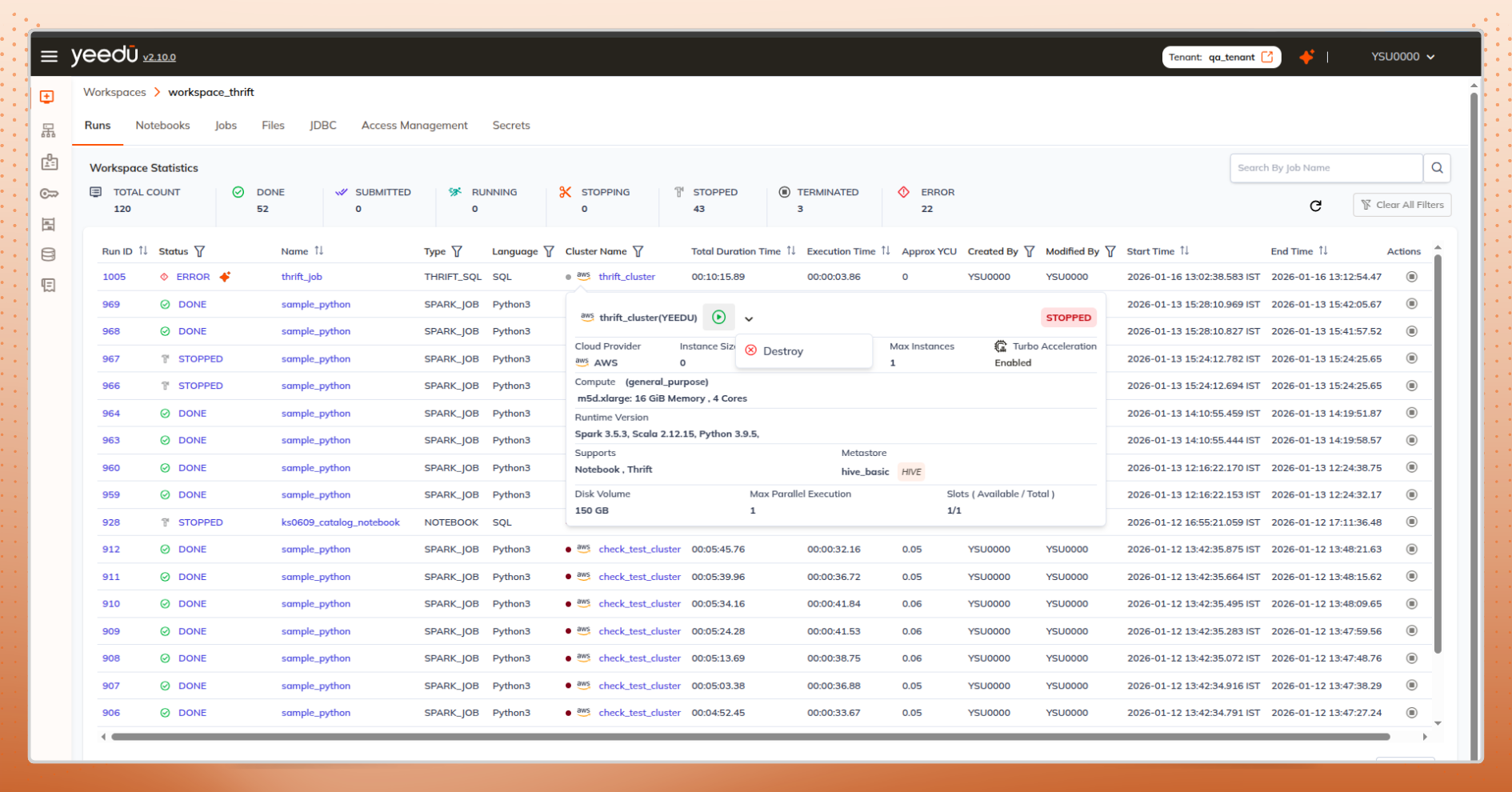Screen dimensions: 1512x792
Task: Open the Access Management tab
Action: pyautogui.click(x=414, y=126)
